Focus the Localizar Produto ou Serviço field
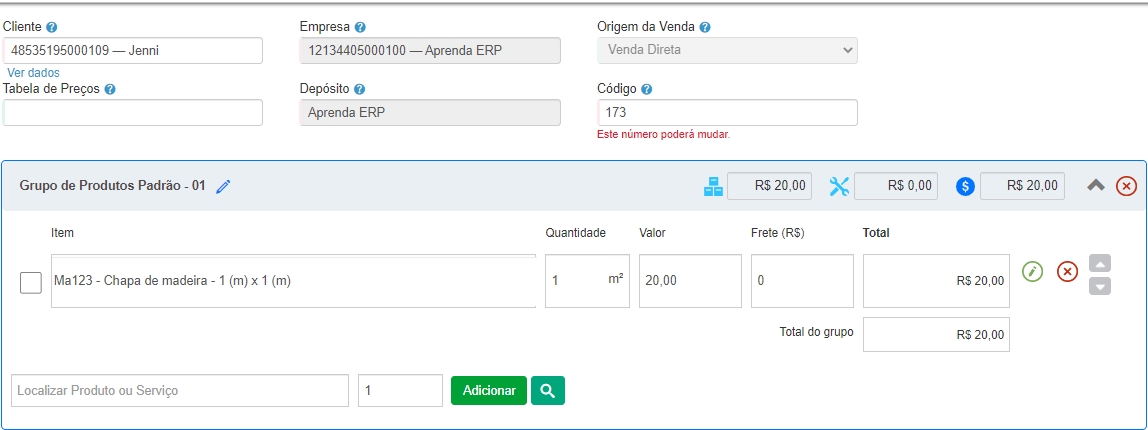This screenshot has width=1148, height=430. tap(180, 390)
